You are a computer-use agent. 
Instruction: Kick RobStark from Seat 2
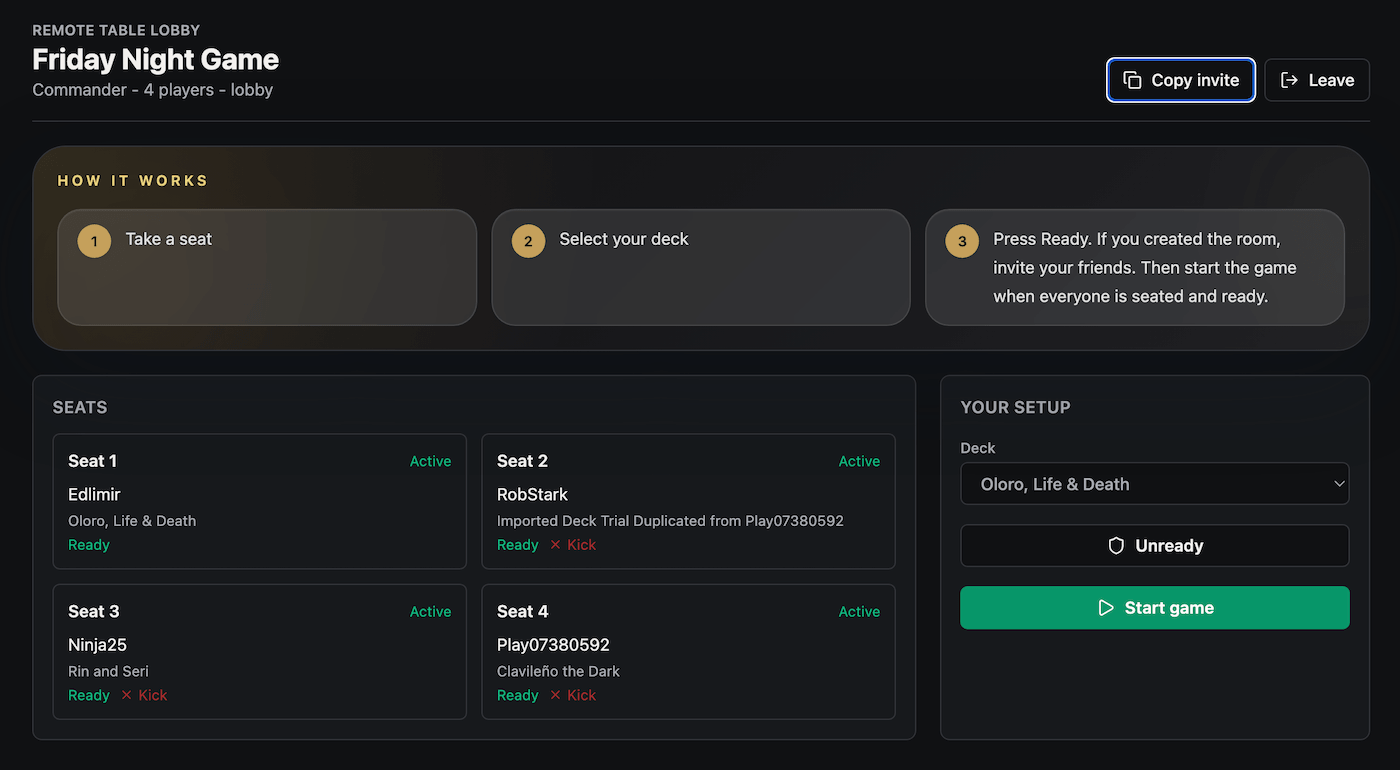[x=573, y=545]
